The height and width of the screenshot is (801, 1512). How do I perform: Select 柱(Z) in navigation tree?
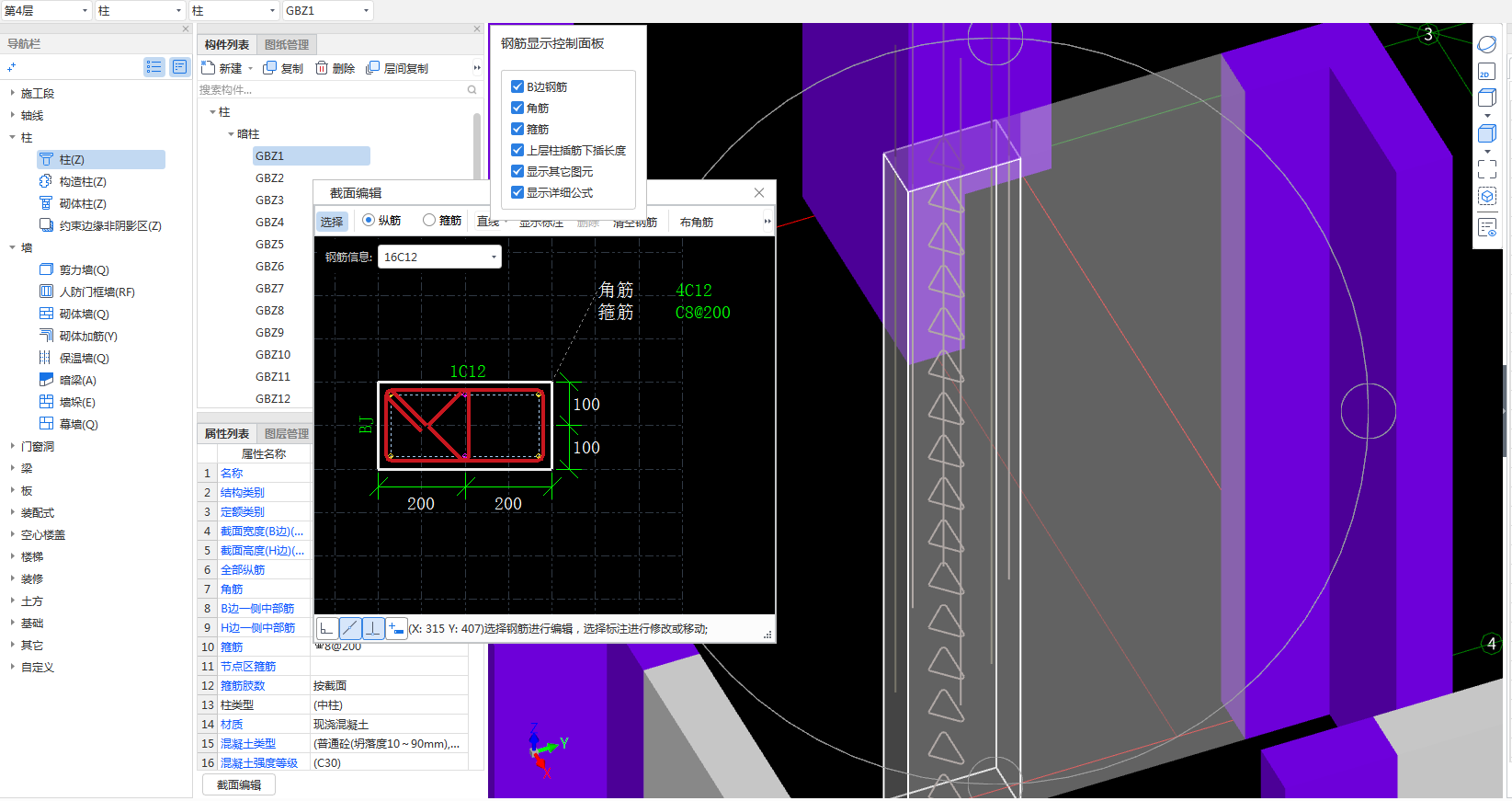[101, 159]
